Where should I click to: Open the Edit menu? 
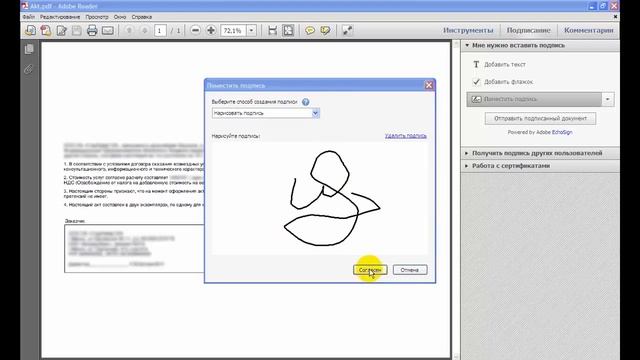click(60, 17)
